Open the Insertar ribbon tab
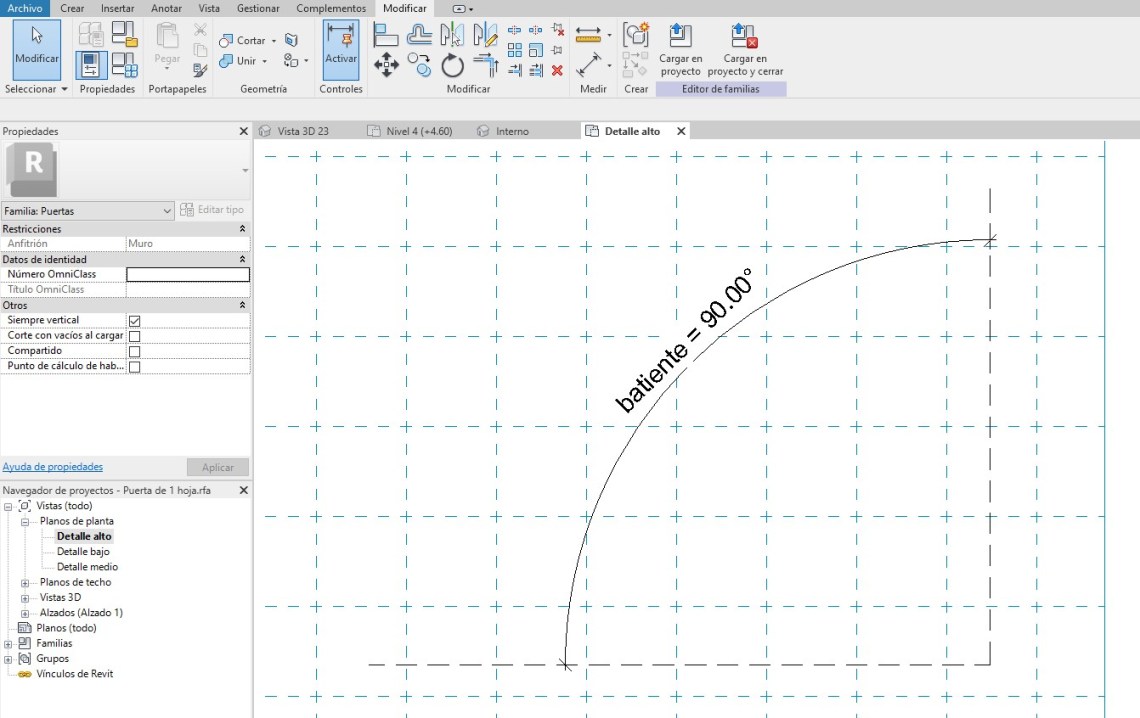Viewport: 1140px width, 718px height. click(117, 8)
